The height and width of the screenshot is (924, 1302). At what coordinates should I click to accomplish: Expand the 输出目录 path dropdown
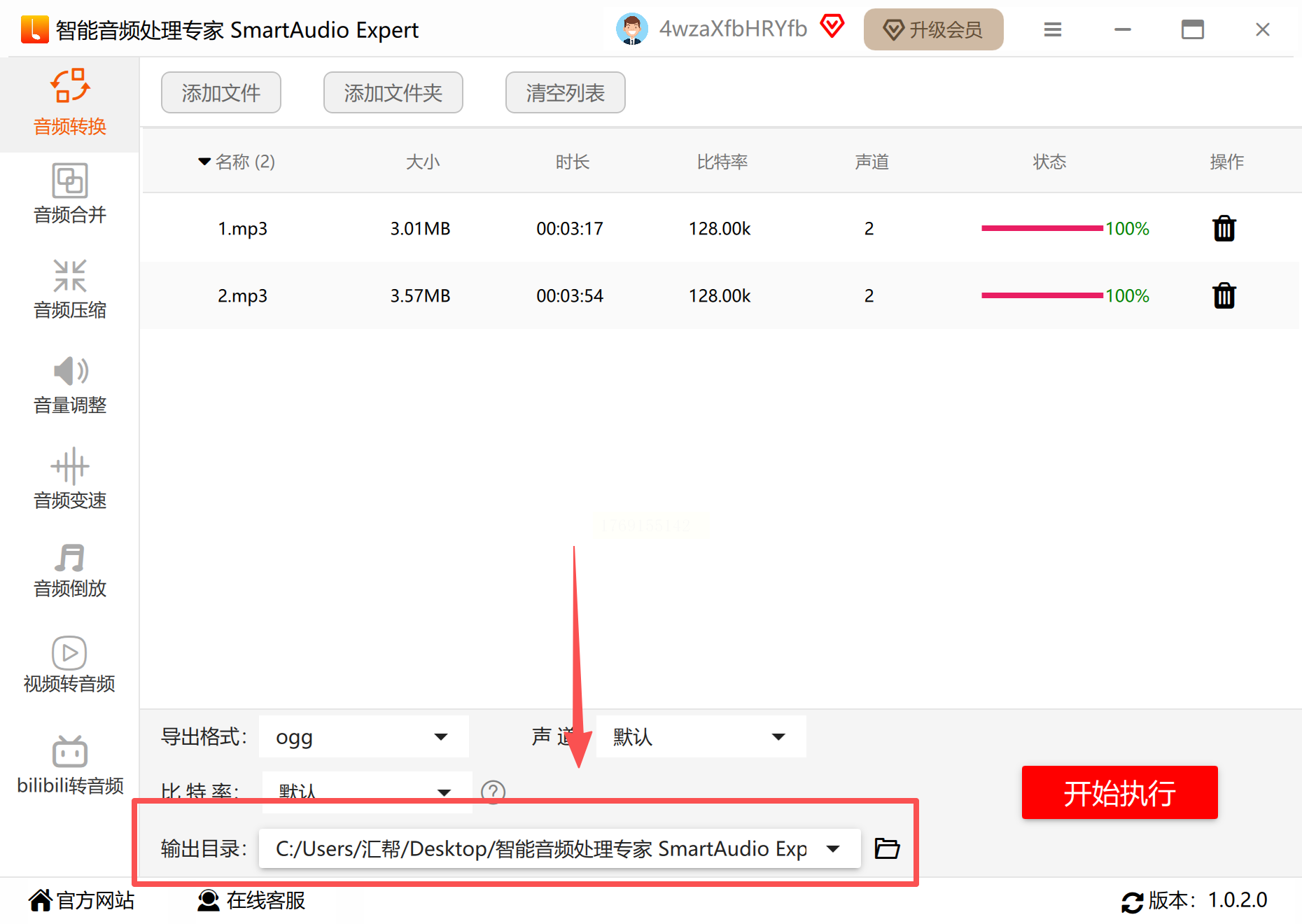833,849
